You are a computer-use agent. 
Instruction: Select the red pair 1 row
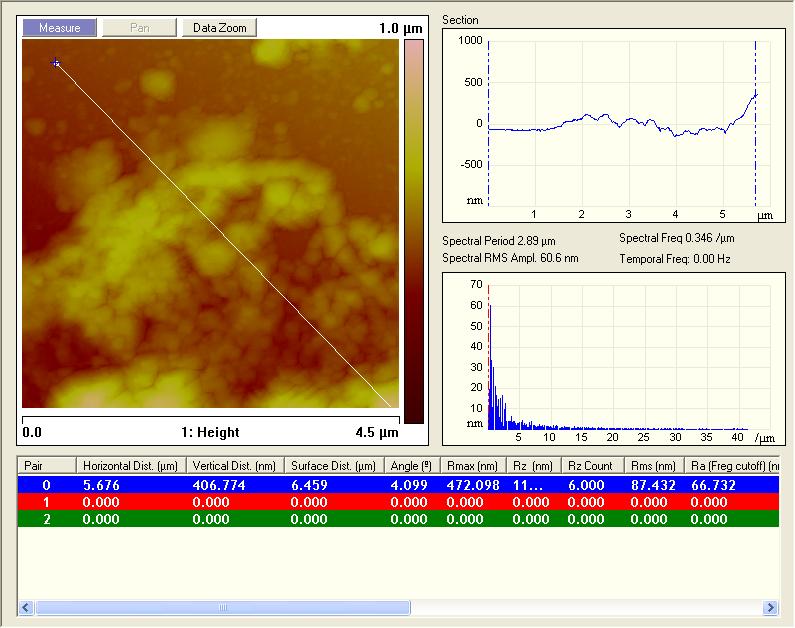pyautogui.click(x=398, y=502)
